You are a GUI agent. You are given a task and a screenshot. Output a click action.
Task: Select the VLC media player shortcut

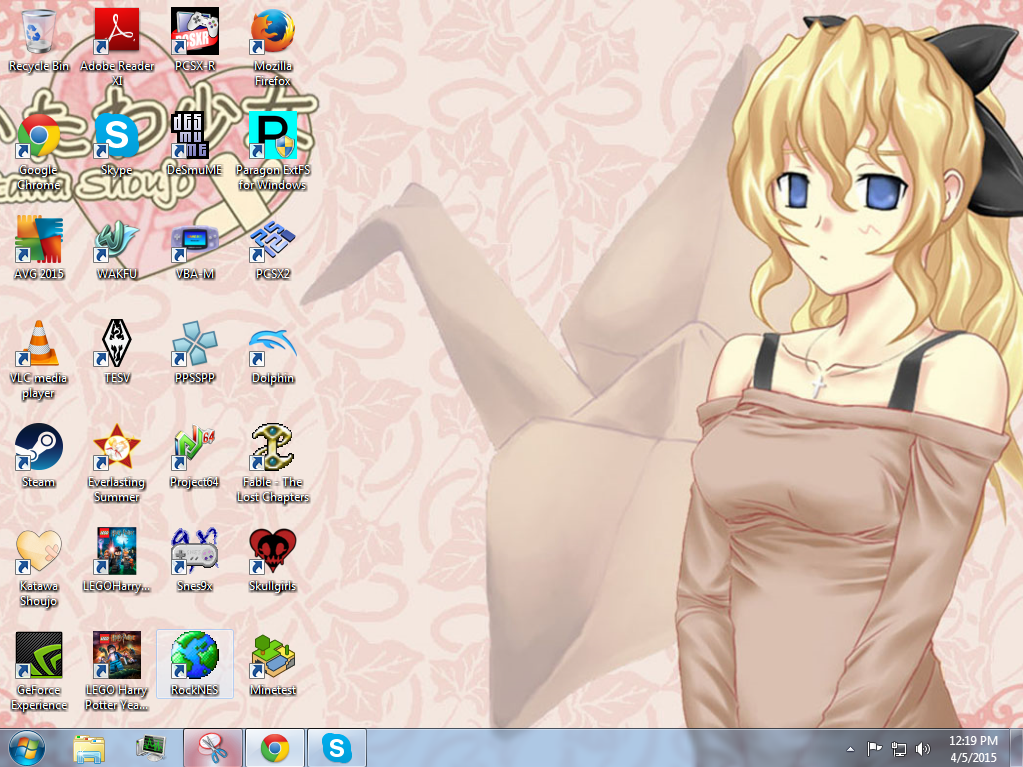click(38, 359)
